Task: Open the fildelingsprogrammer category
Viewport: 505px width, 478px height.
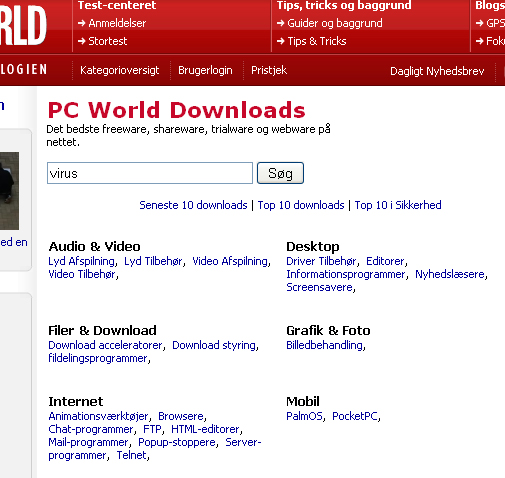Action: click(98, 358)
